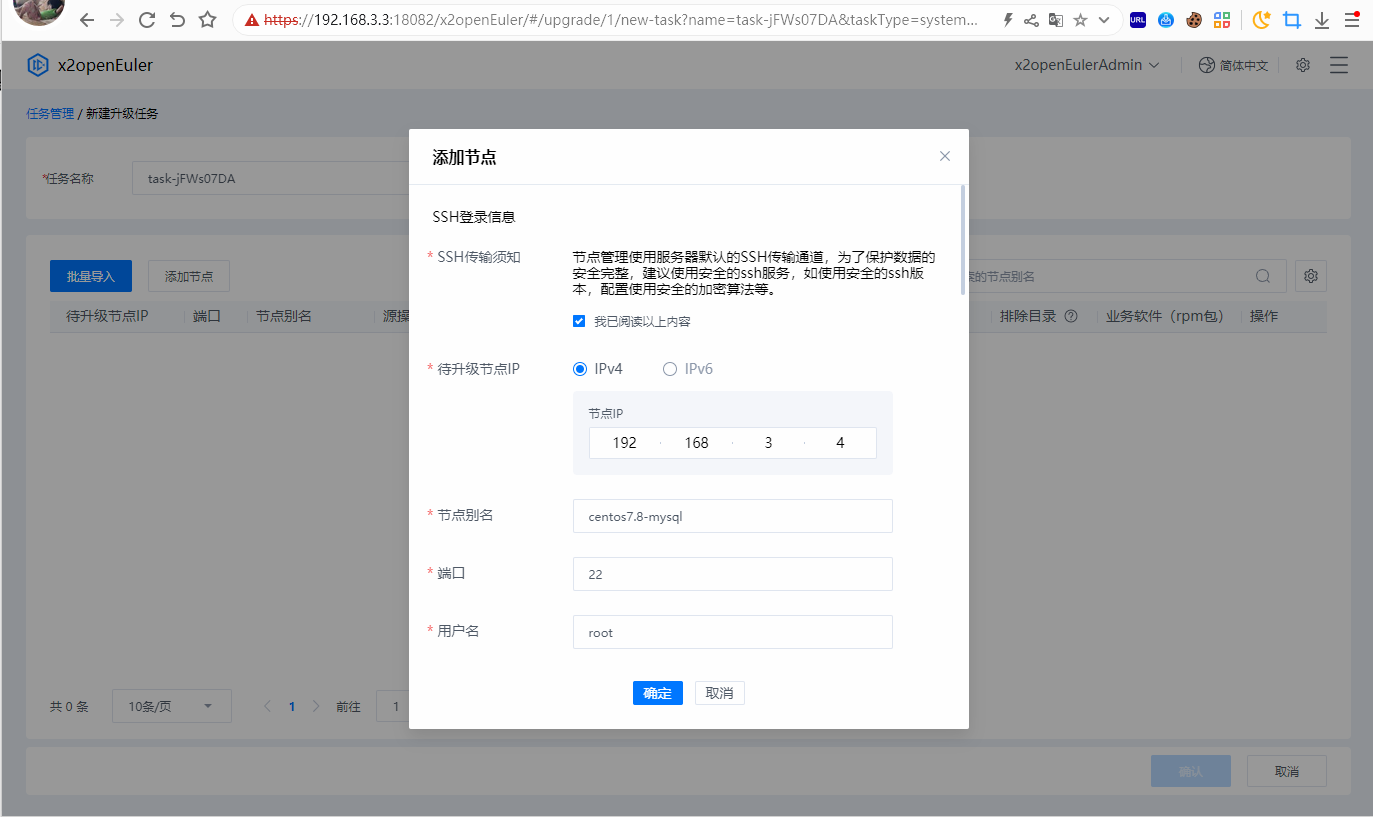The height and width of the screenshot is (817, 1373).
Task: Click the third IP octet field showing 3
Action: click(768, 443)
